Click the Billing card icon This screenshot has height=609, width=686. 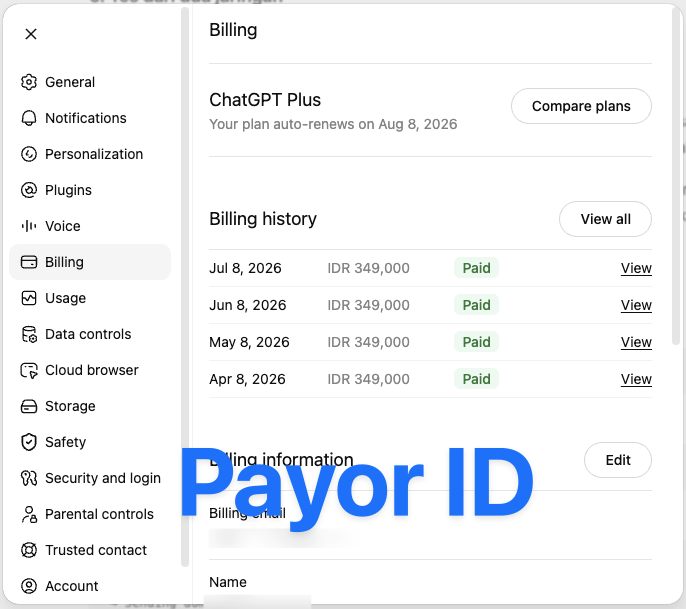[x=29, y=262]
